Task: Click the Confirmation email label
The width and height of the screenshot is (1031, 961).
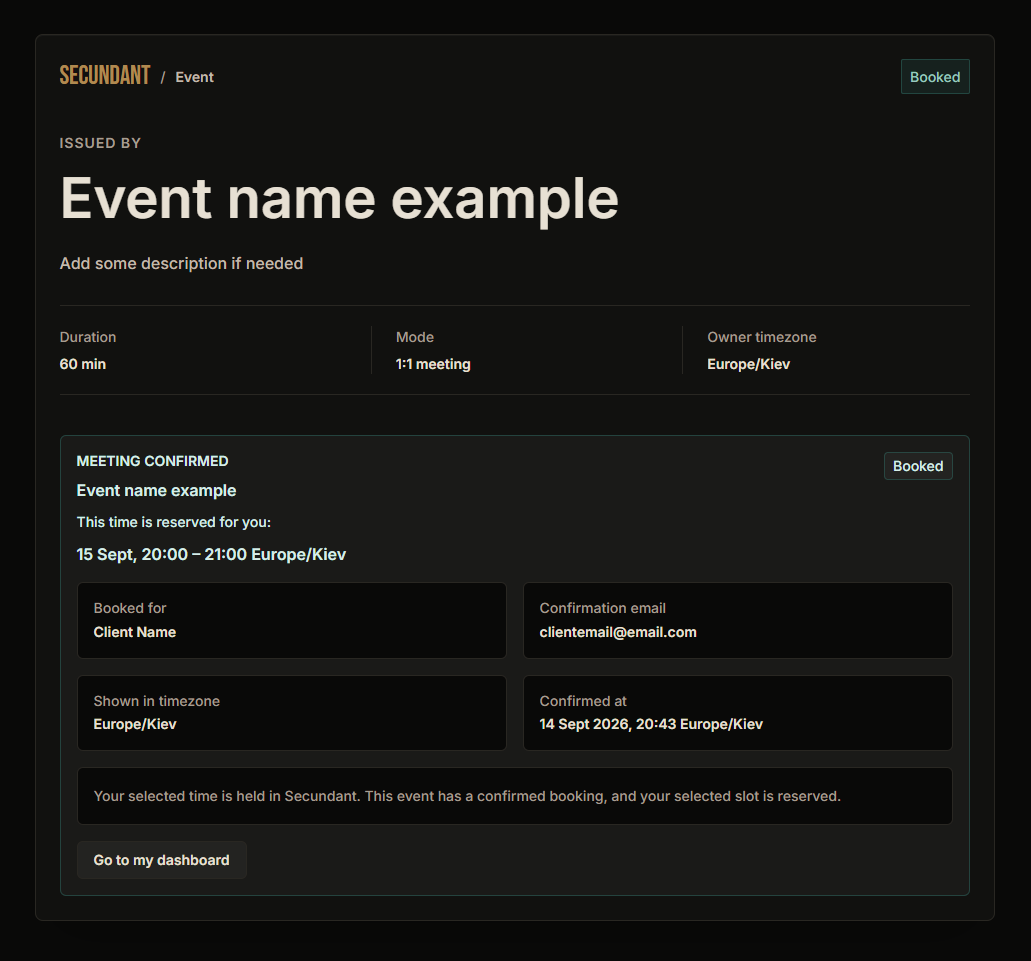Action: pos(603,608)
